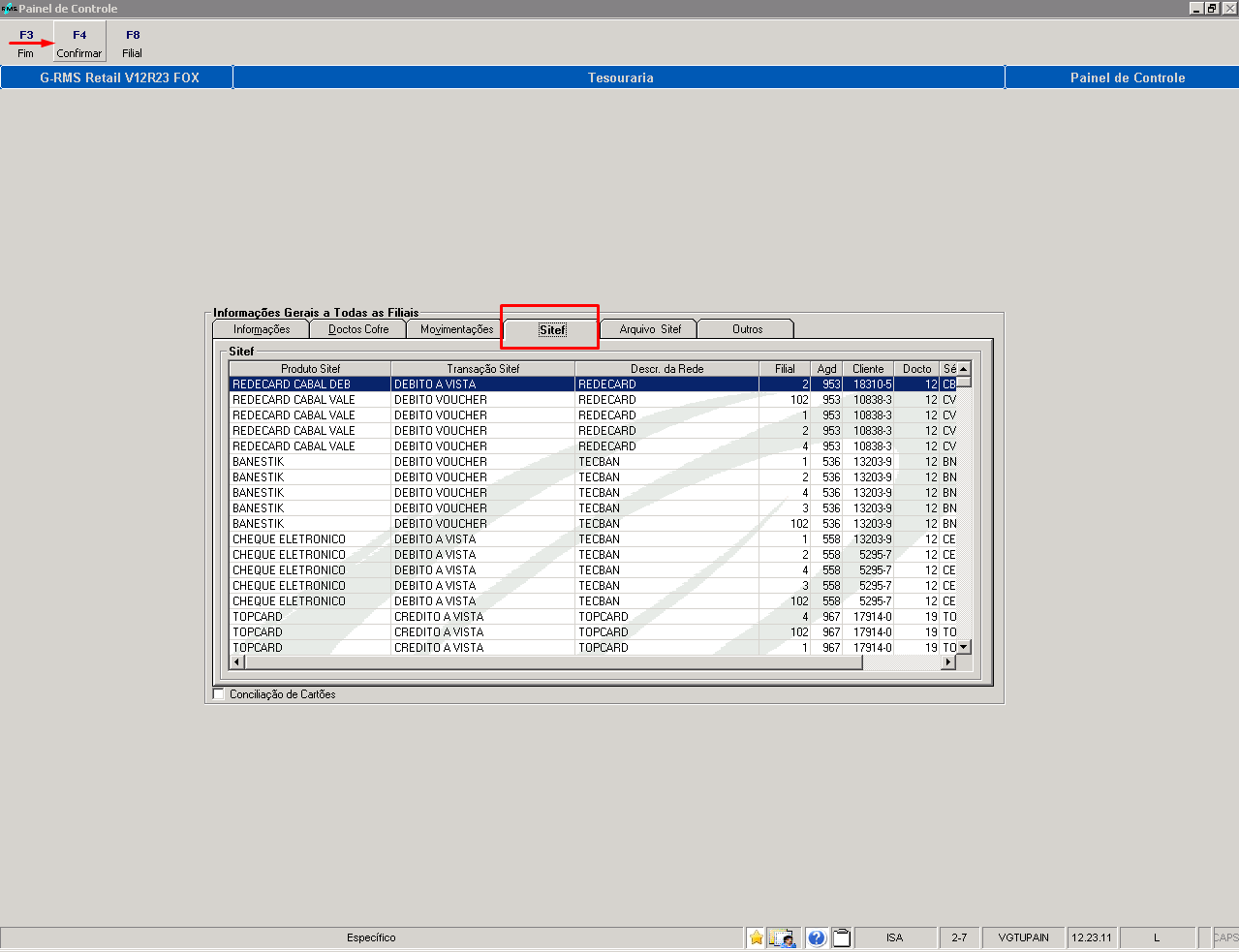The width and height of the screenshot is (1239, 952).
Task: Click the horizontal scrollbar left arrow
Action: [x=236, y=662]
